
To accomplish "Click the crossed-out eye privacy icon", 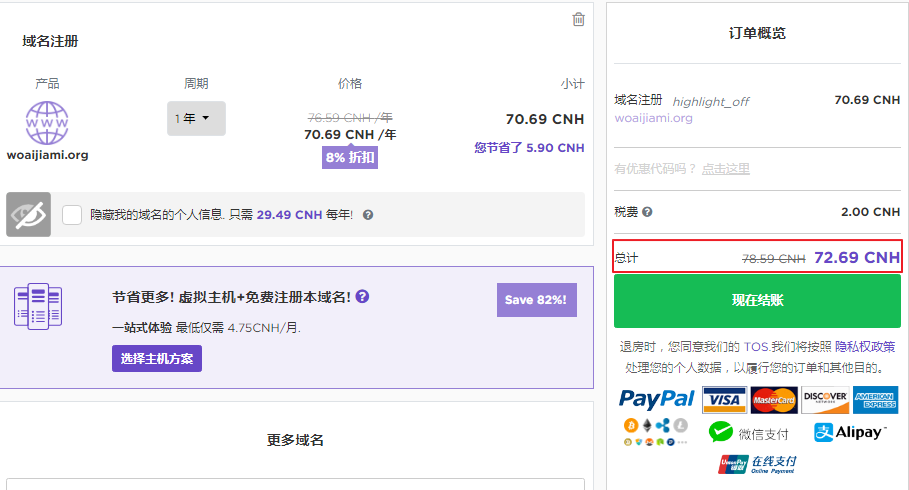I will (x=28, y=215).
